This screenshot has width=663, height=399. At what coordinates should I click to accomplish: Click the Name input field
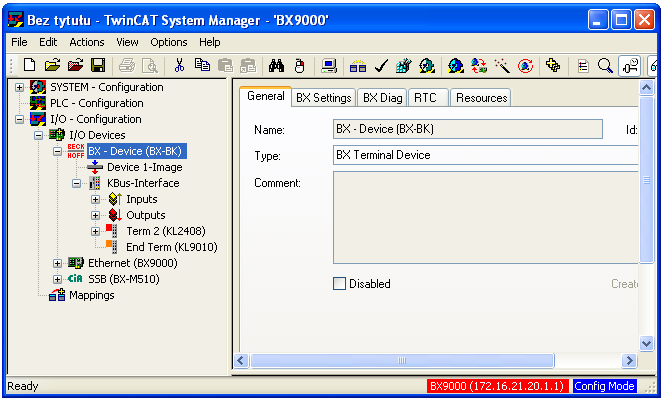(x=468, y=129)
